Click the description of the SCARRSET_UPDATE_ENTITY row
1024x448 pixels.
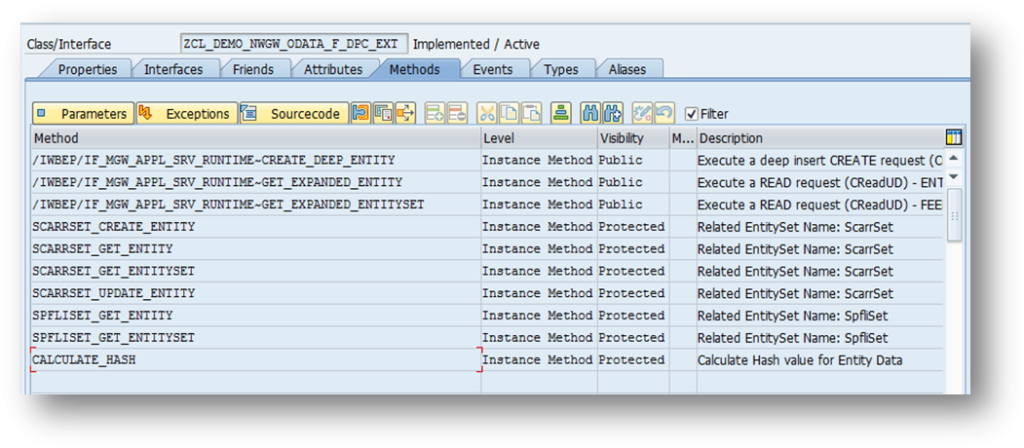[x=820, y=293]
